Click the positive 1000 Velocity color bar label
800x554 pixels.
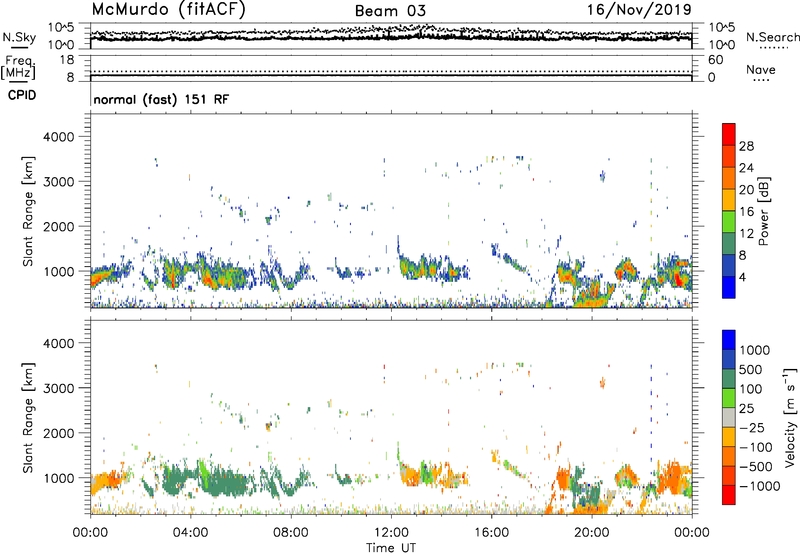755,350
